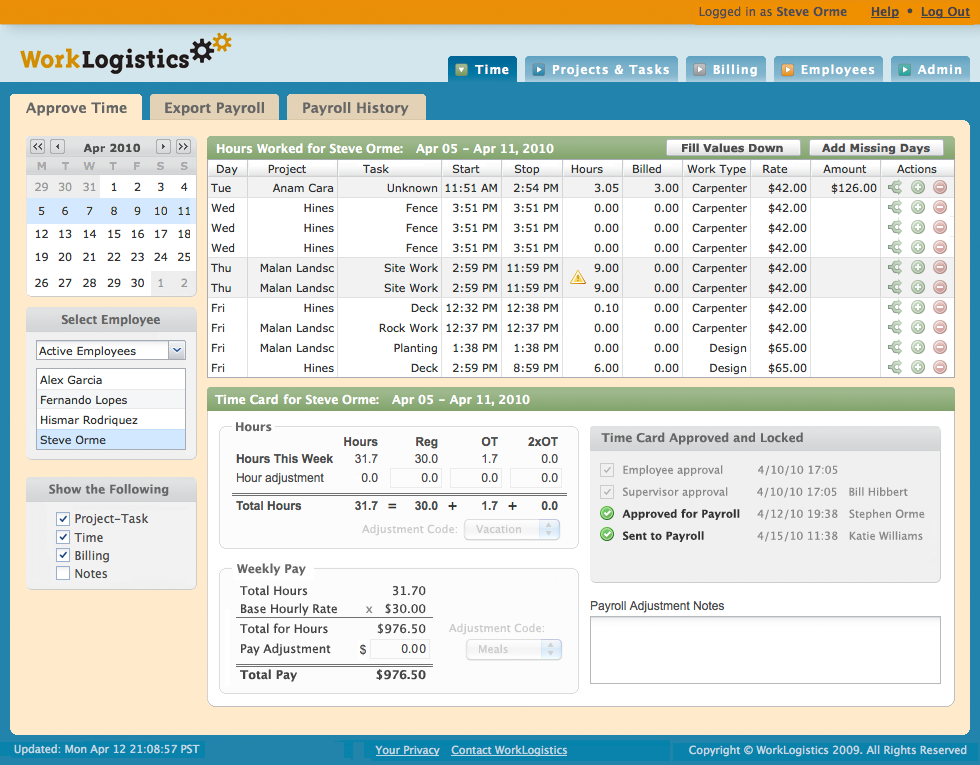Add an entry after Fri Planting row
Image resolution: width=980 pixels, height=765 pixels.
coord(918,347)
